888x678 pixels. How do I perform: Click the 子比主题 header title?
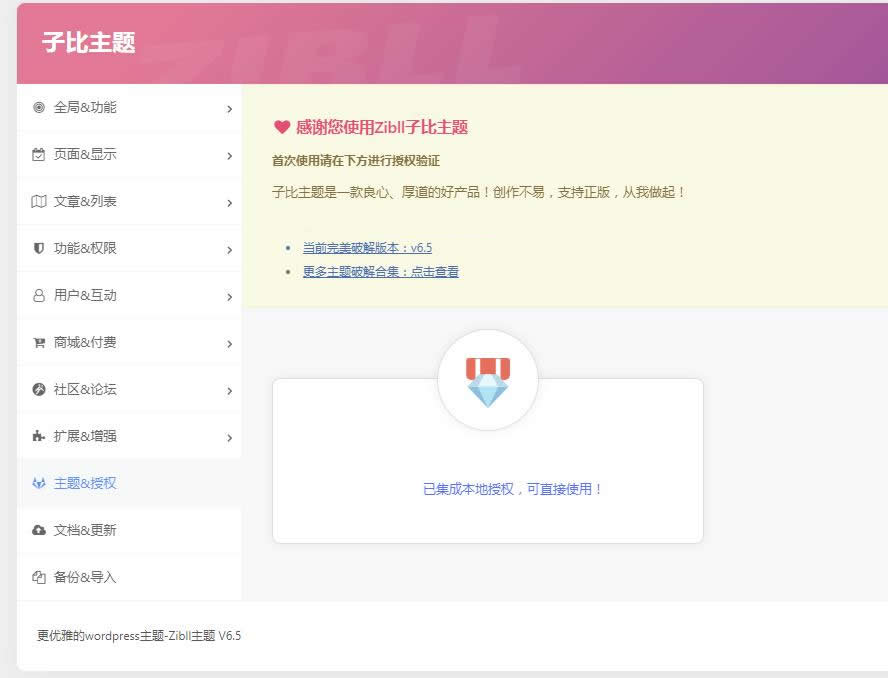pyautogui.click(x=89, y=42)
